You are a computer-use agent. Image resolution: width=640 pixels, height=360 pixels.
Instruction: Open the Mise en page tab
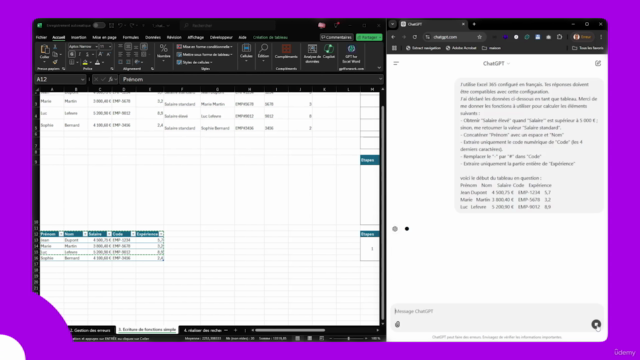[104, 37]
